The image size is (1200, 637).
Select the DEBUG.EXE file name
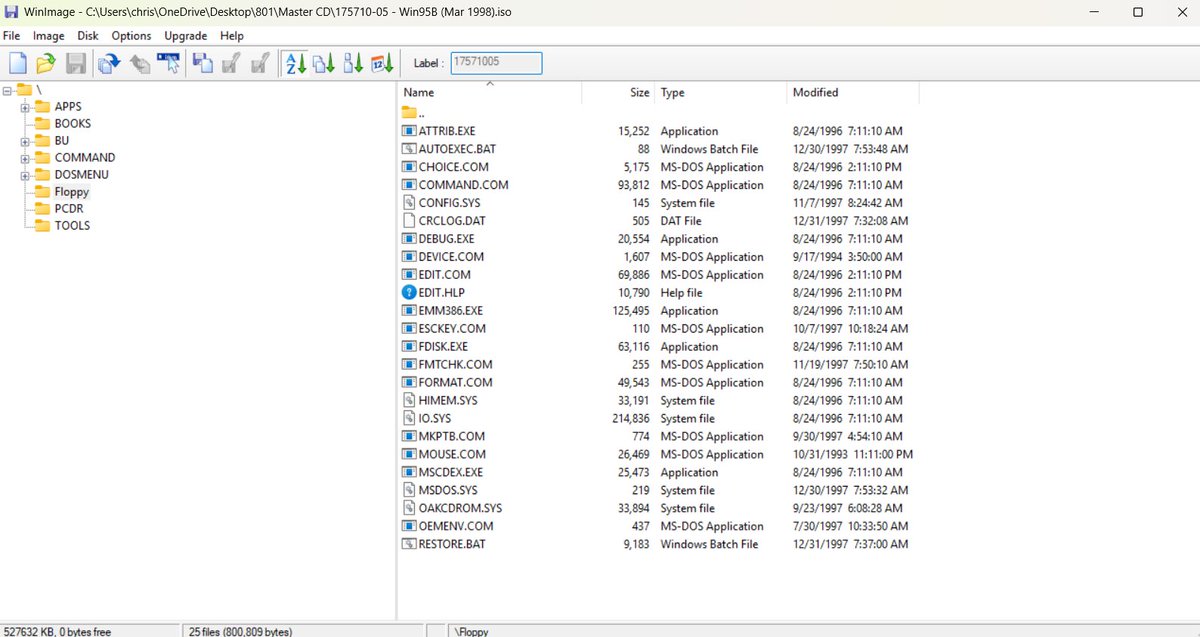pos(446,239)
